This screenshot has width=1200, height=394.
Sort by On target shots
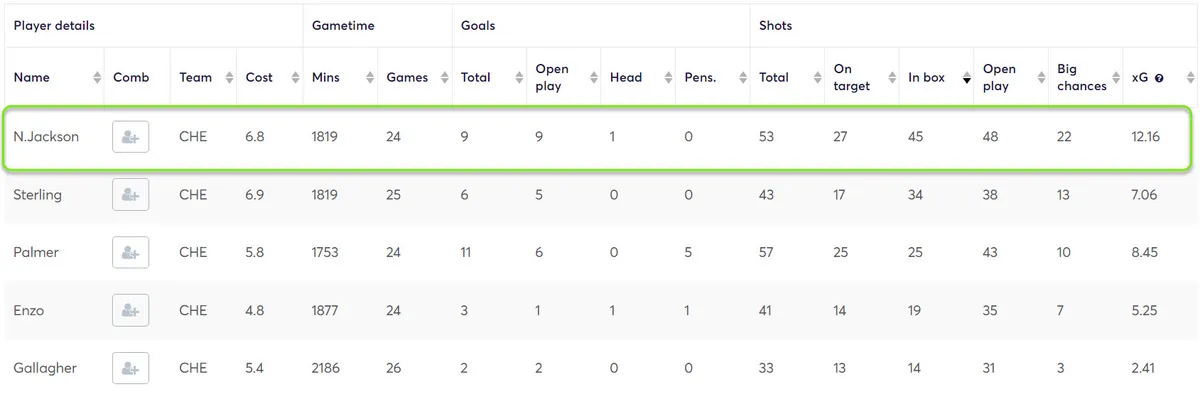(x=861, y=77)
